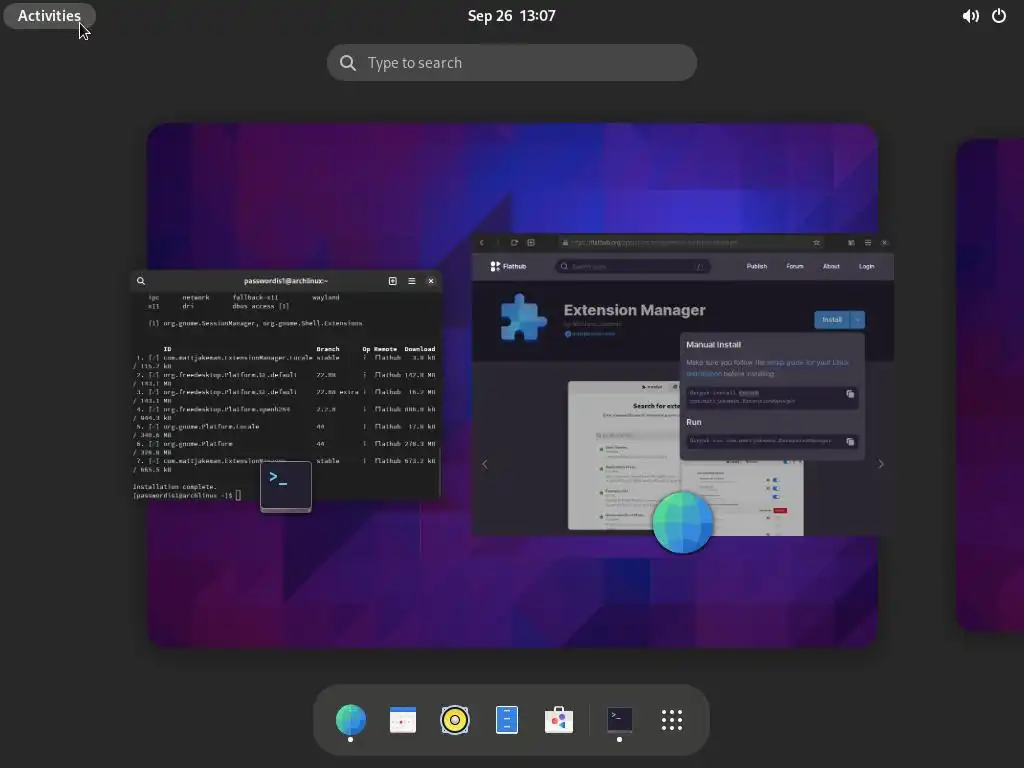Click the browser reload button
Viewport: 1024px width, 768px height.
point(514,242)
